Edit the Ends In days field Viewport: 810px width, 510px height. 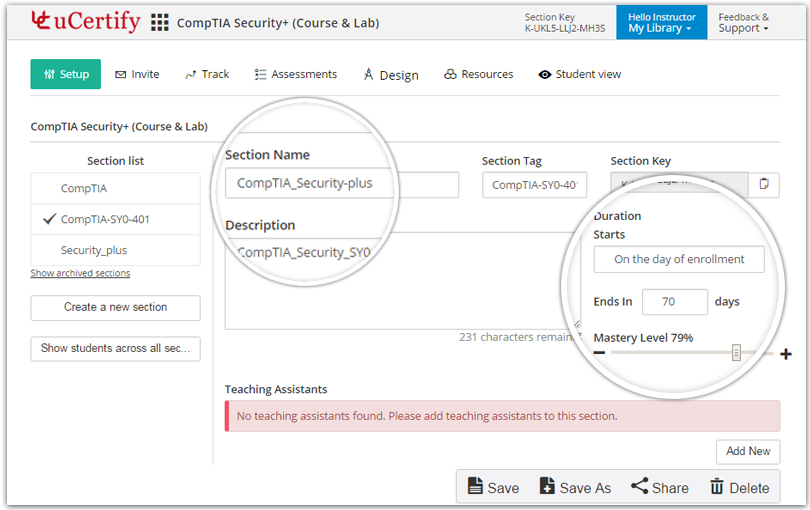click(675, 302)
